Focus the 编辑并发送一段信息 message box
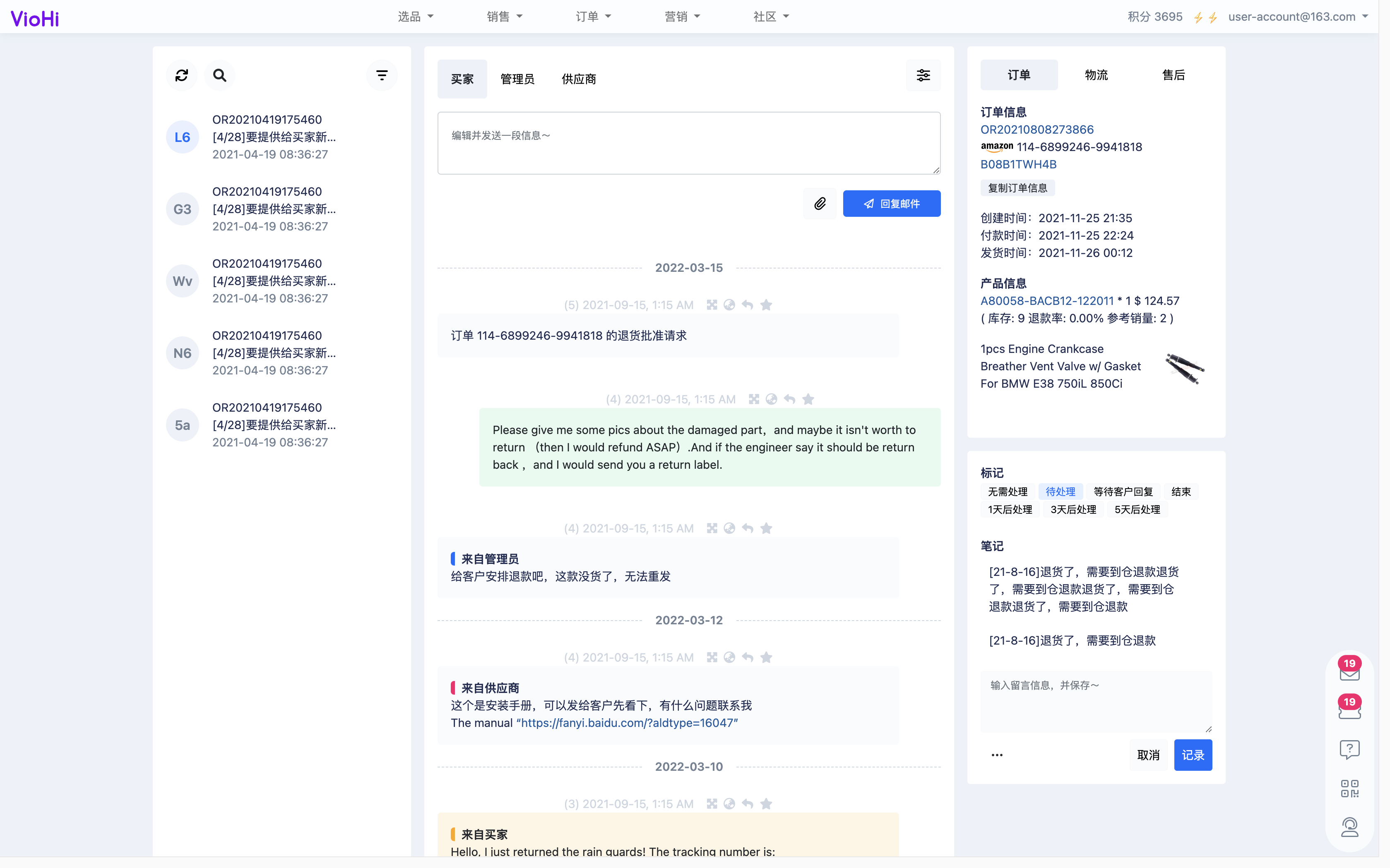The image size is (1390, 868). (689, 143)
